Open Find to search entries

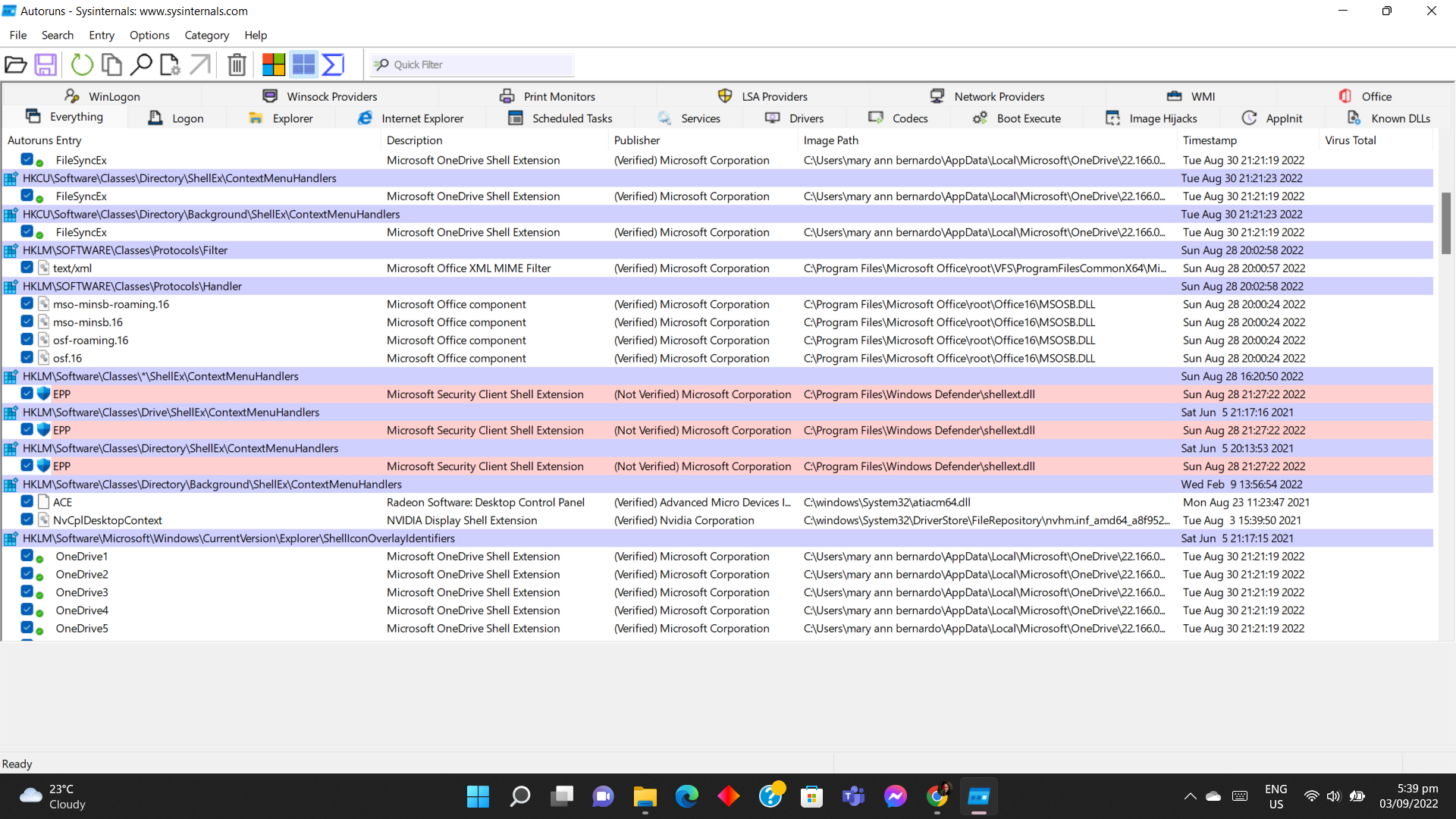pos(141,64)
